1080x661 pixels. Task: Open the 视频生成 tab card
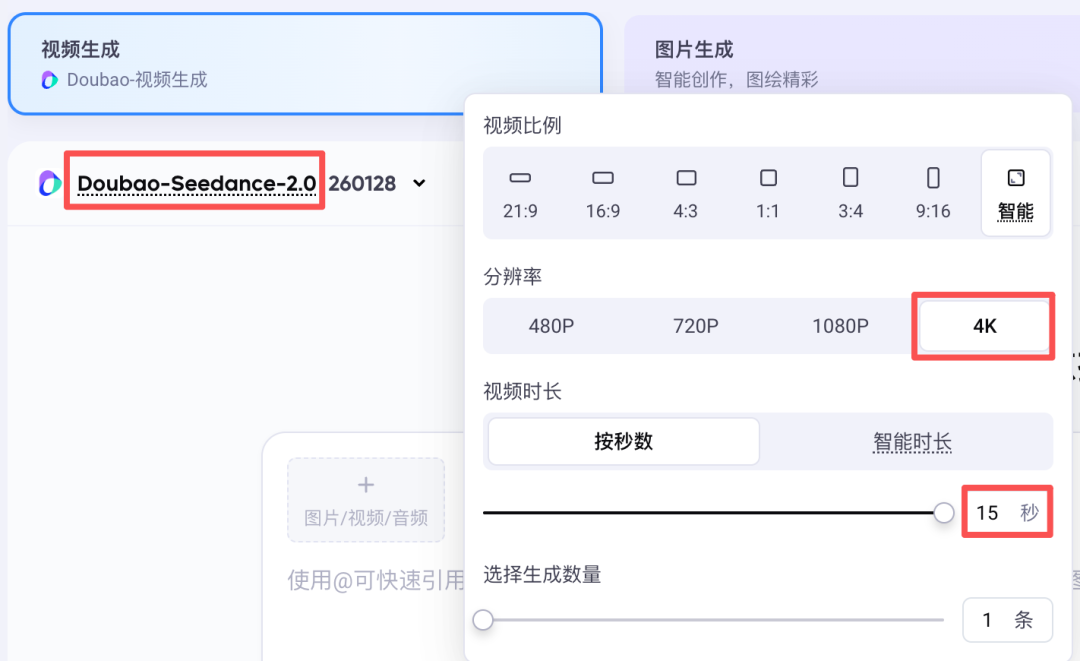coord(305,64)
